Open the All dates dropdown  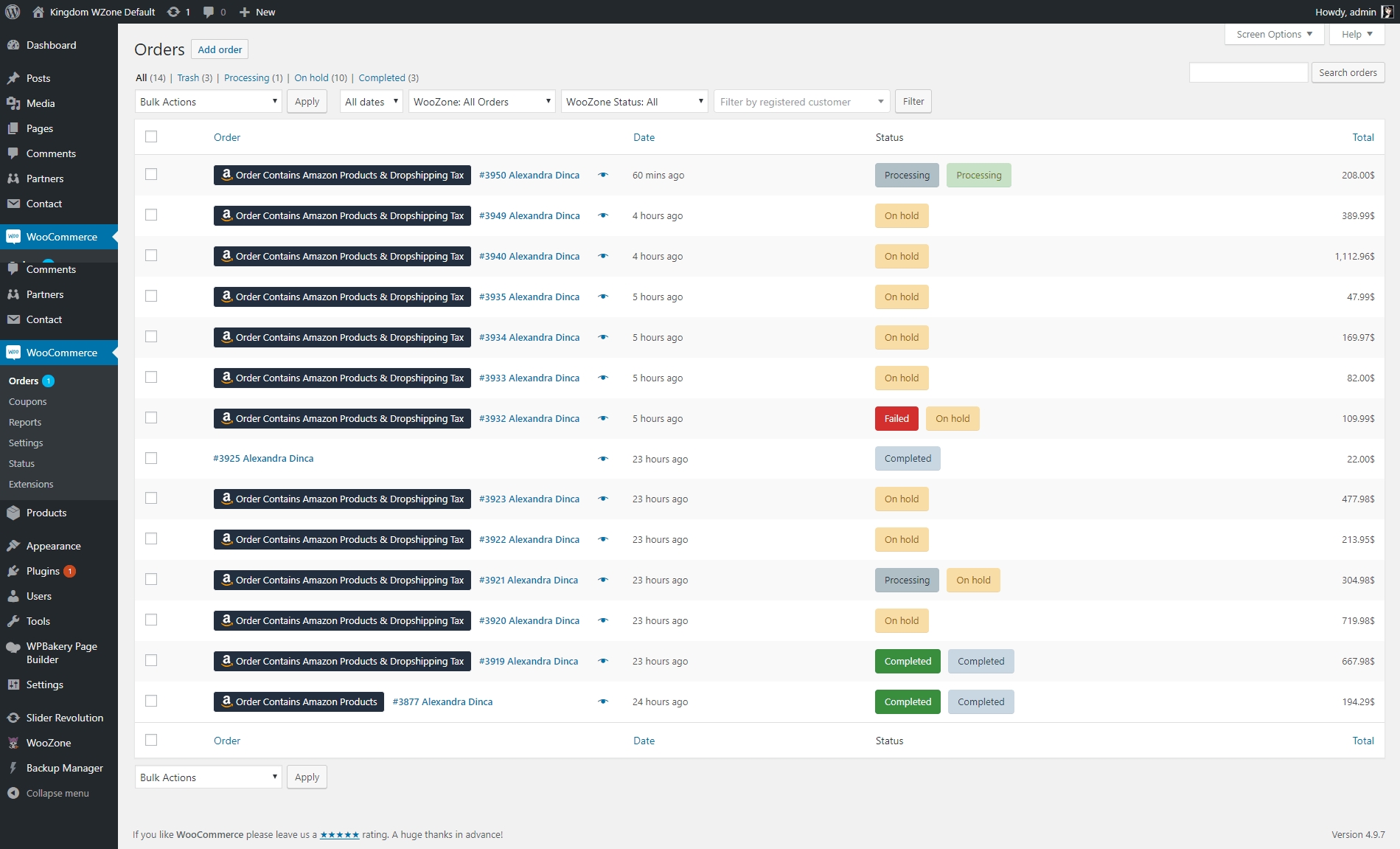[372, 102]
